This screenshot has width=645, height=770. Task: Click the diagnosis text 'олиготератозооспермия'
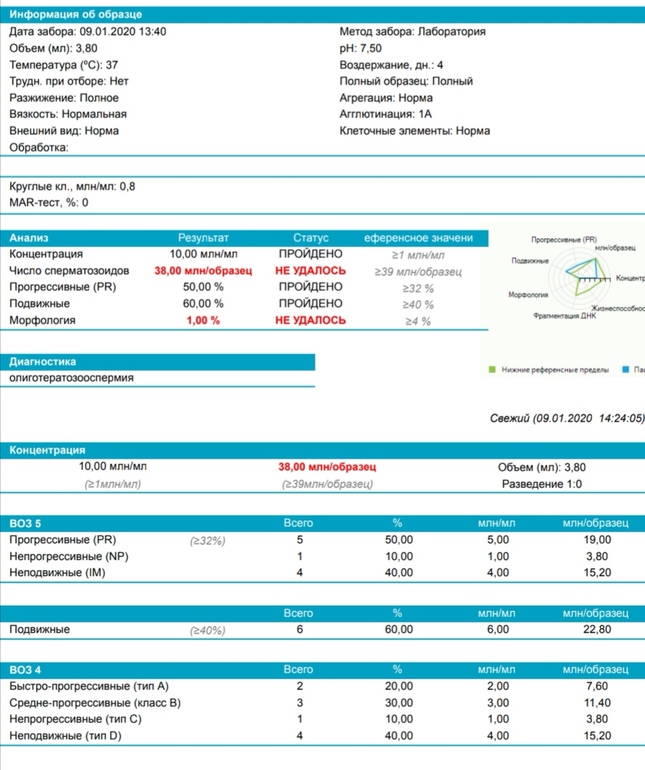(71, 378)
